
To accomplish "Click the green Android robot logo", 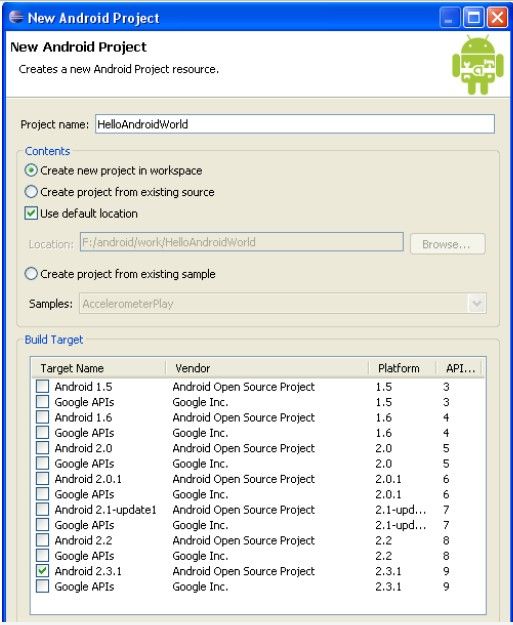I will pyautogui.click(x=478, y=65).
